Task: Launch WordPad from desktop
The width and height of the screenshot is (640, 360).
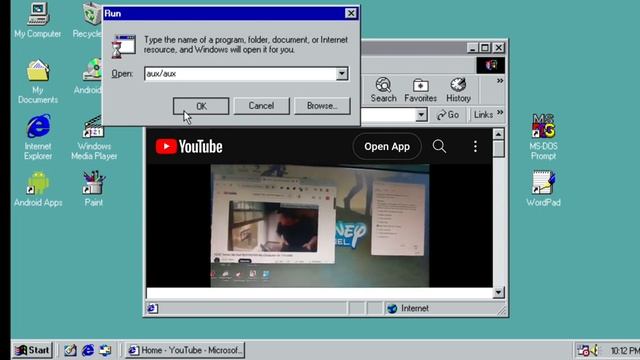Action: click(x=543, y=189)
